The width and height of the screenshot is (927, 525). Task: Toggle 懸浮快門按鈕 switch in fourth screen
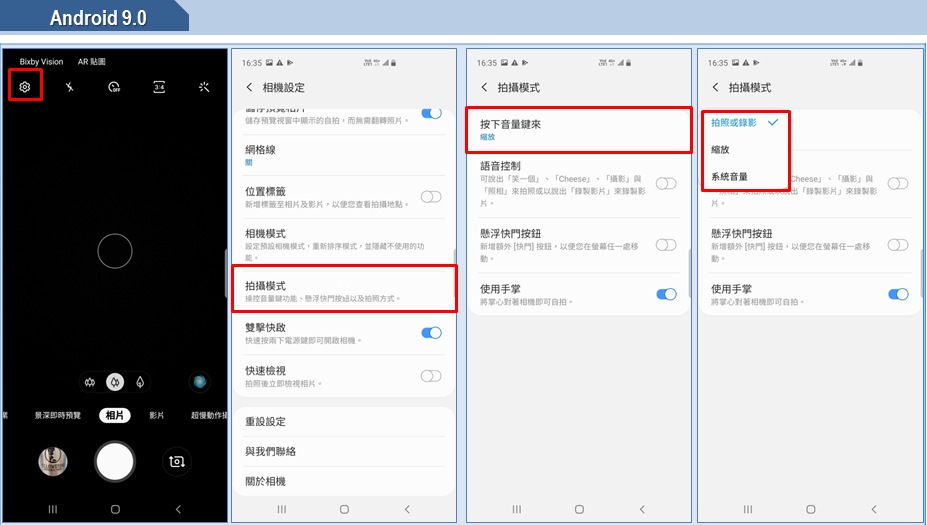[x=897, y=245]
